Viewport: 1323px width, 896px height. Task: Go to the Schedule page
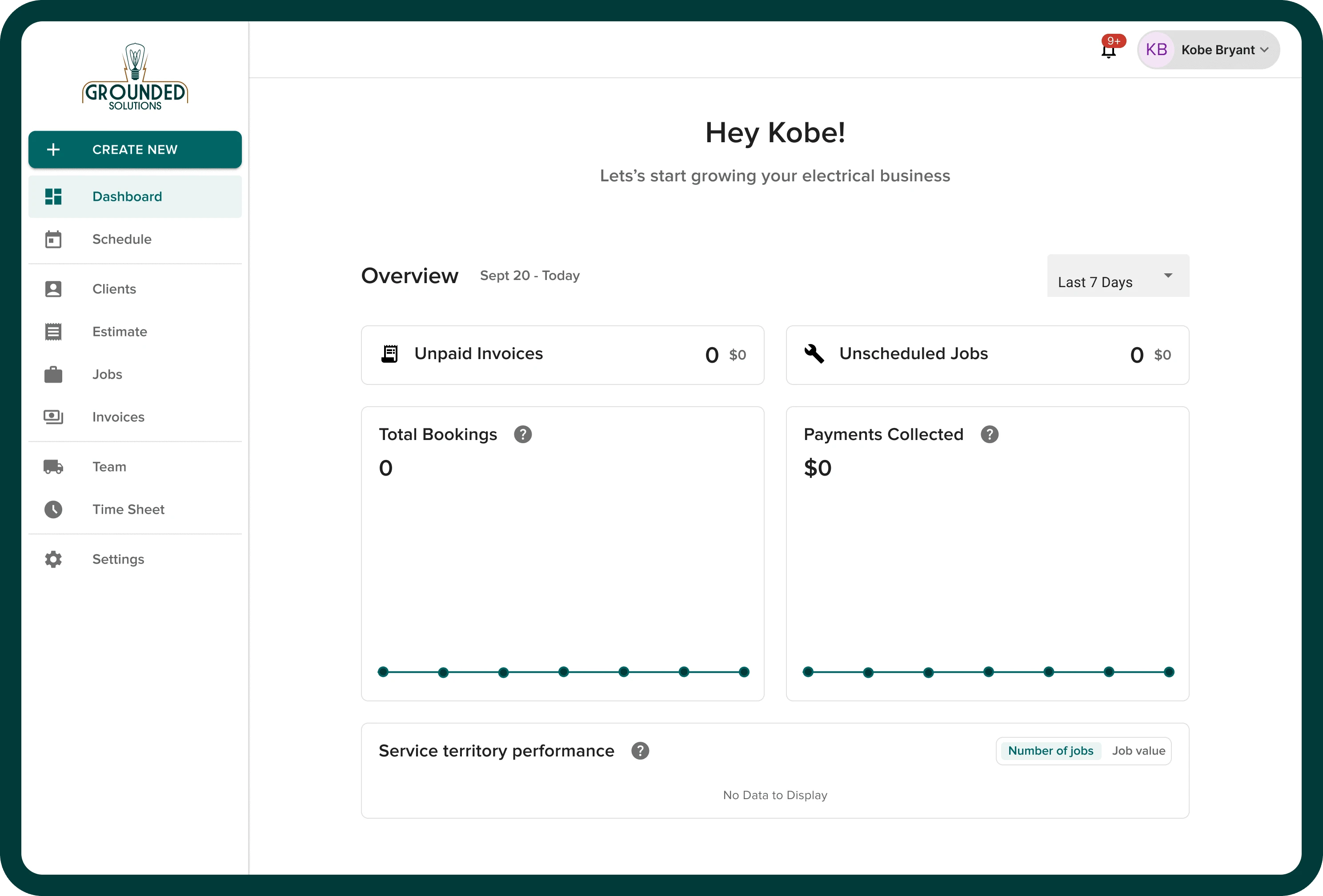pyautogui.click(x=135, y=239)
